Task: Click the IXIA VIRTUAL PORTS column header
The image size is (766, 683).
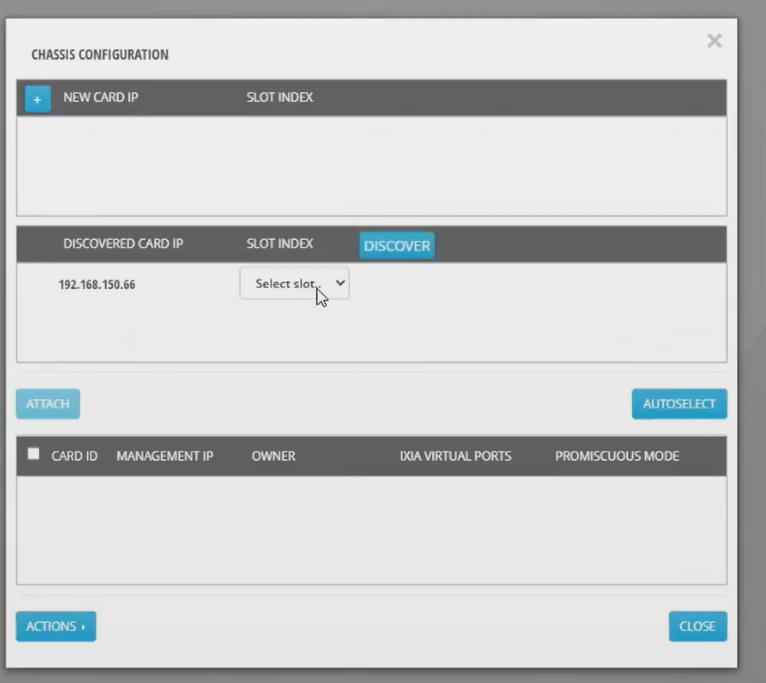Action: [x=455, y=456]
